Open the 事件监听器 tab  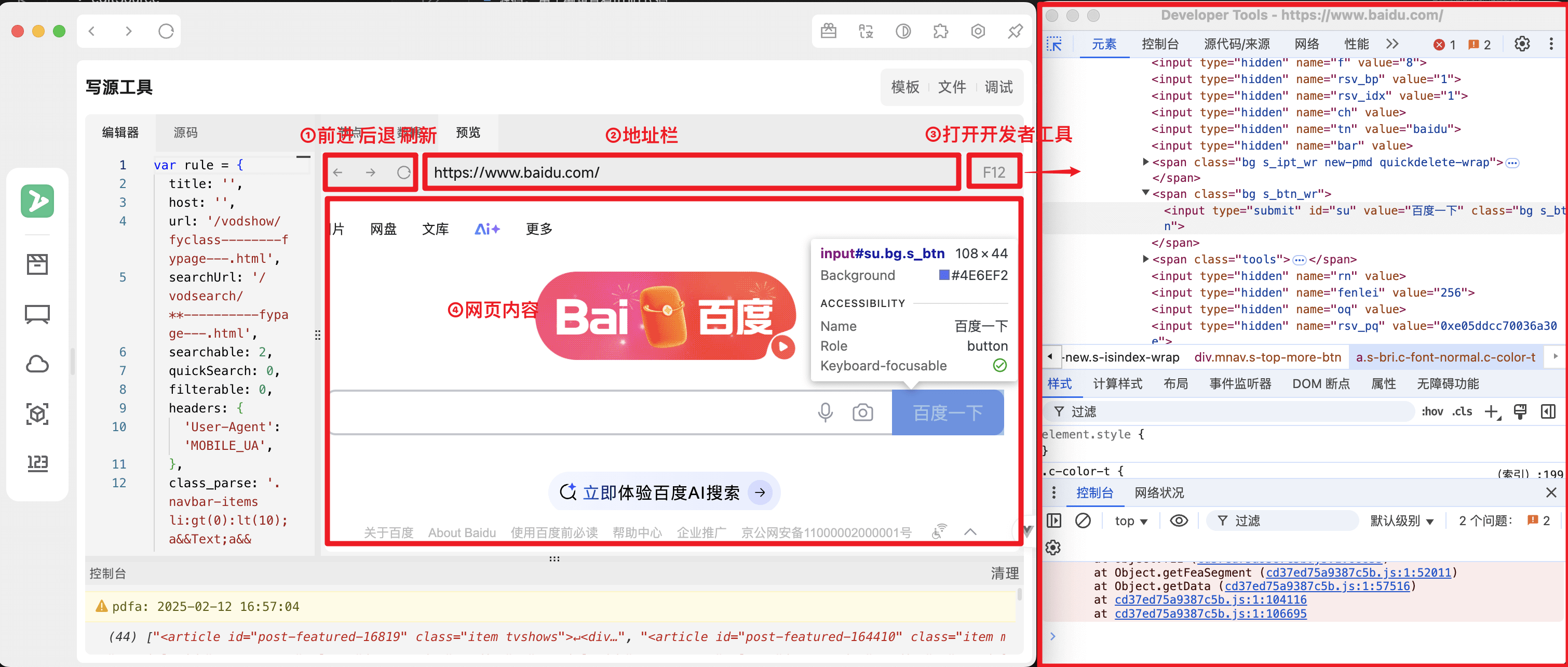tap(1240, 384)
